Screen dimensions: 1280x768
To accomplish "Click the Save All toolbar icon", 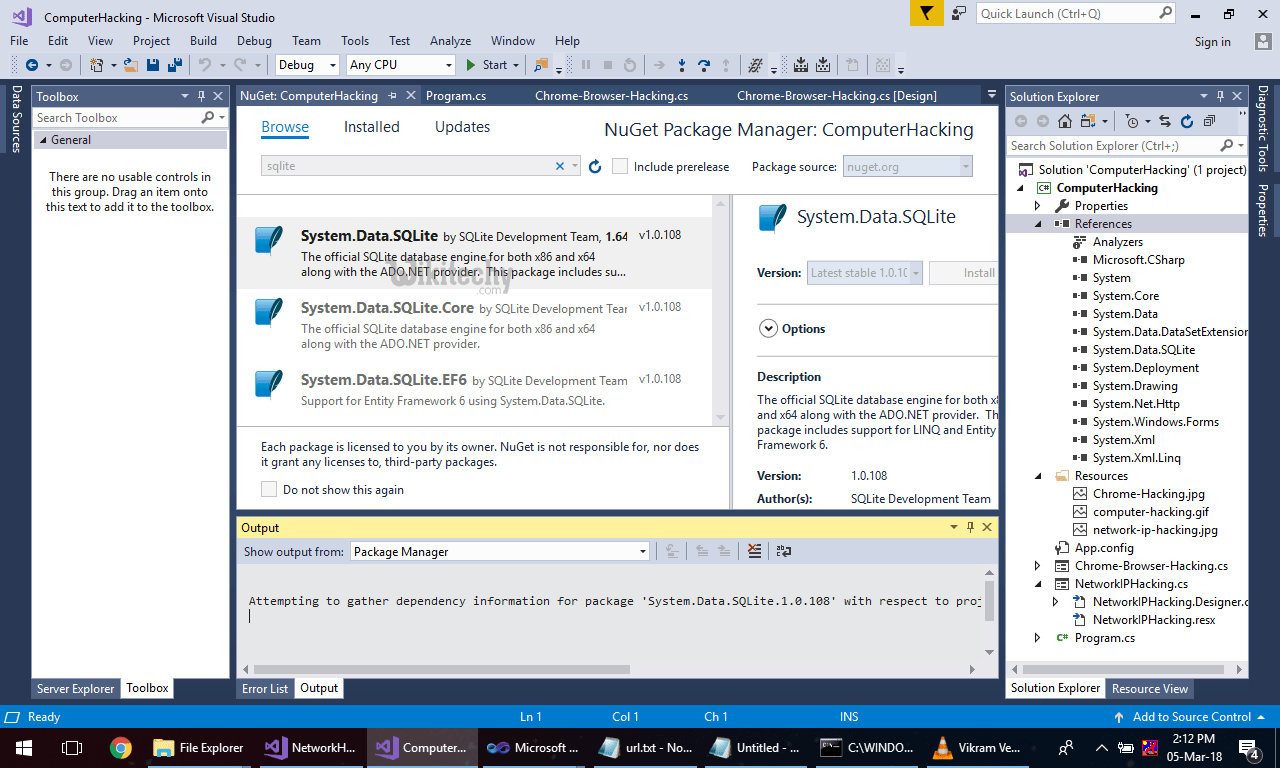I will (x=173, y=65).
